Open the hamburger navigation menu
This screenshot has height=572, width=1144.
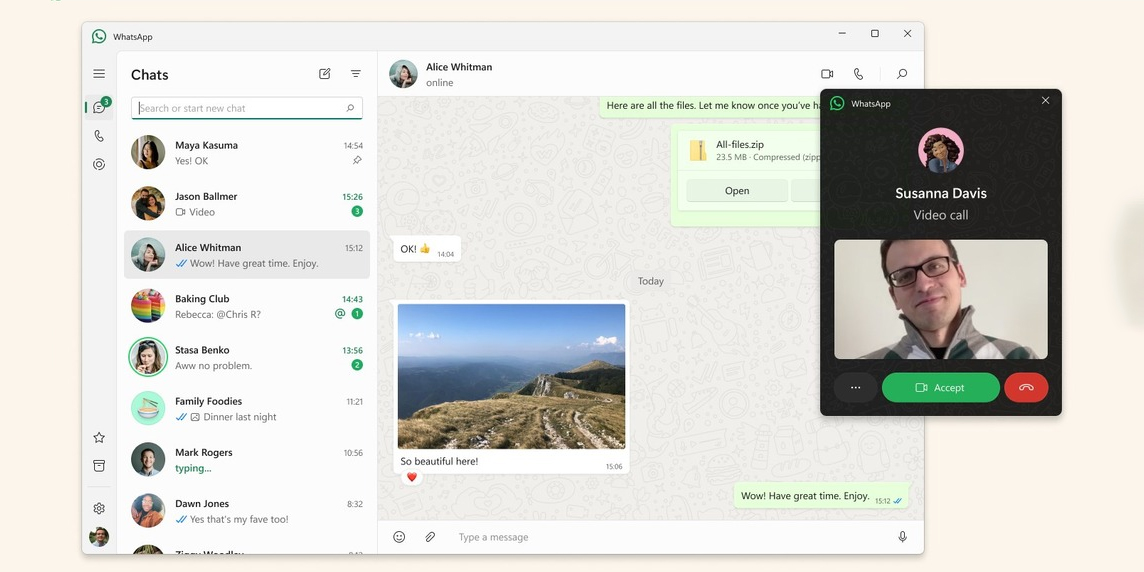point(99,74)
